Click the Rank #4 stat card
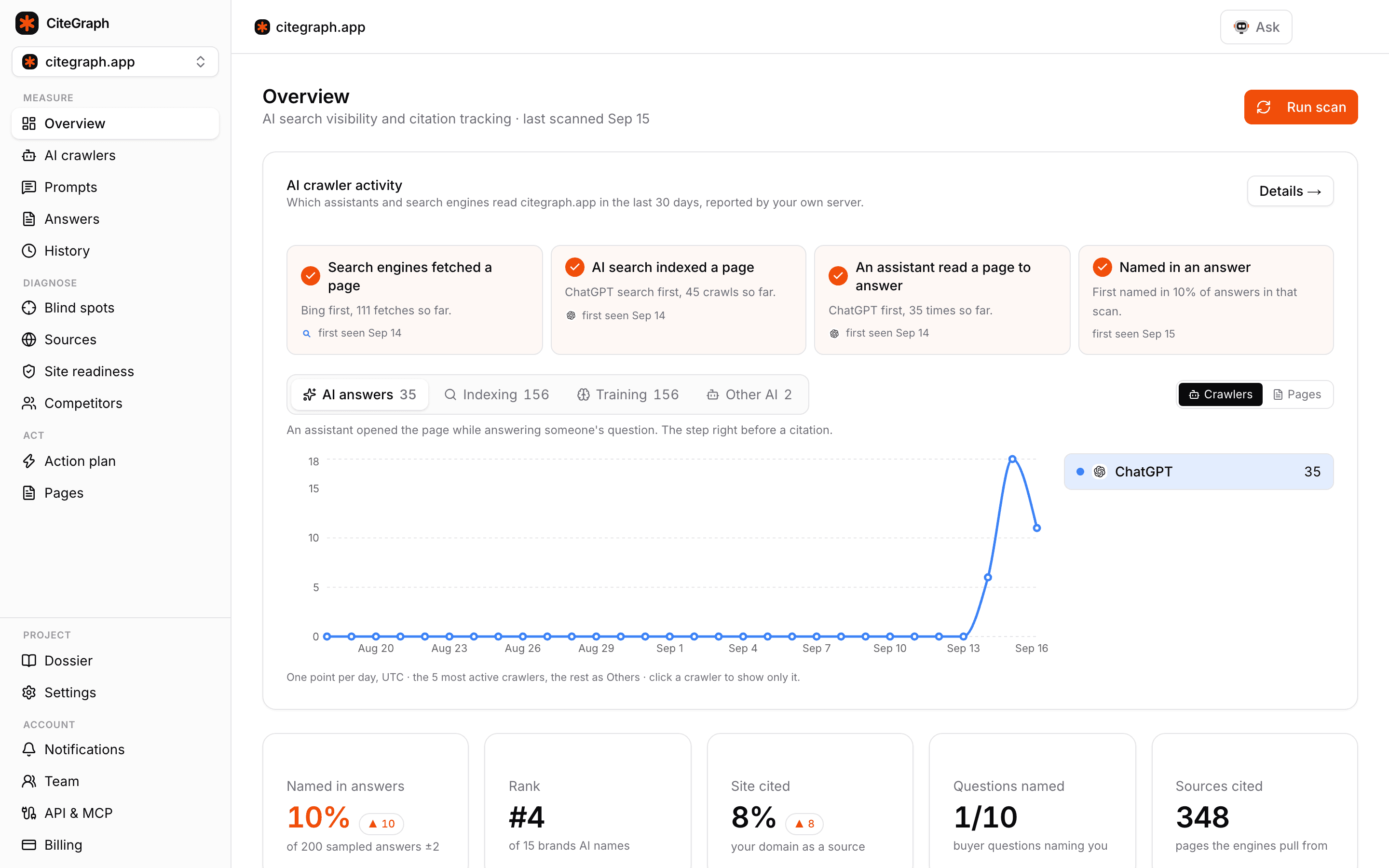 588,801
